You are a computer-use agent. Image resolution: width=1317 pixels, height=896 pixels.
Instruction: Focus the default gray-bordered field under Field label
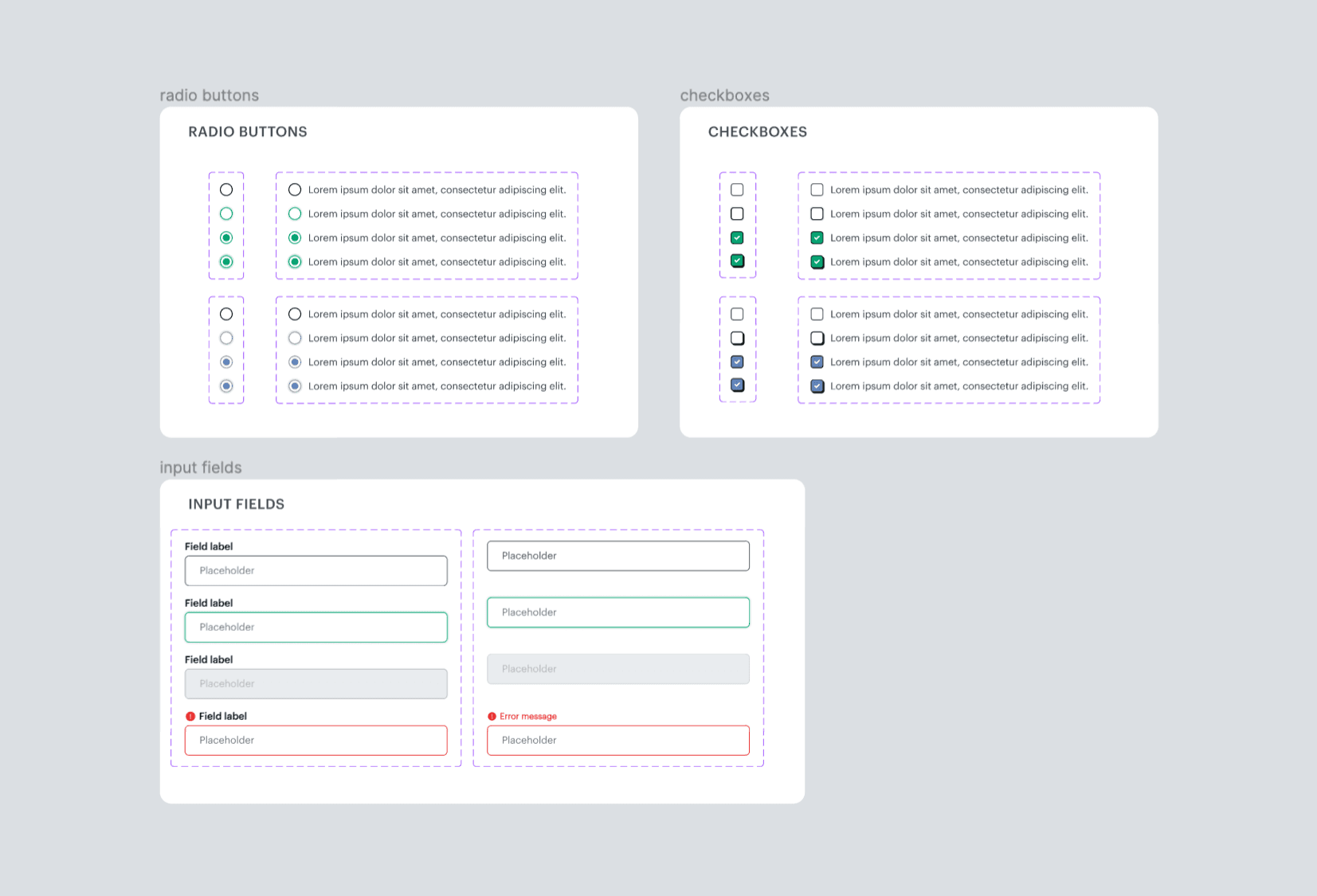(316, 570)
